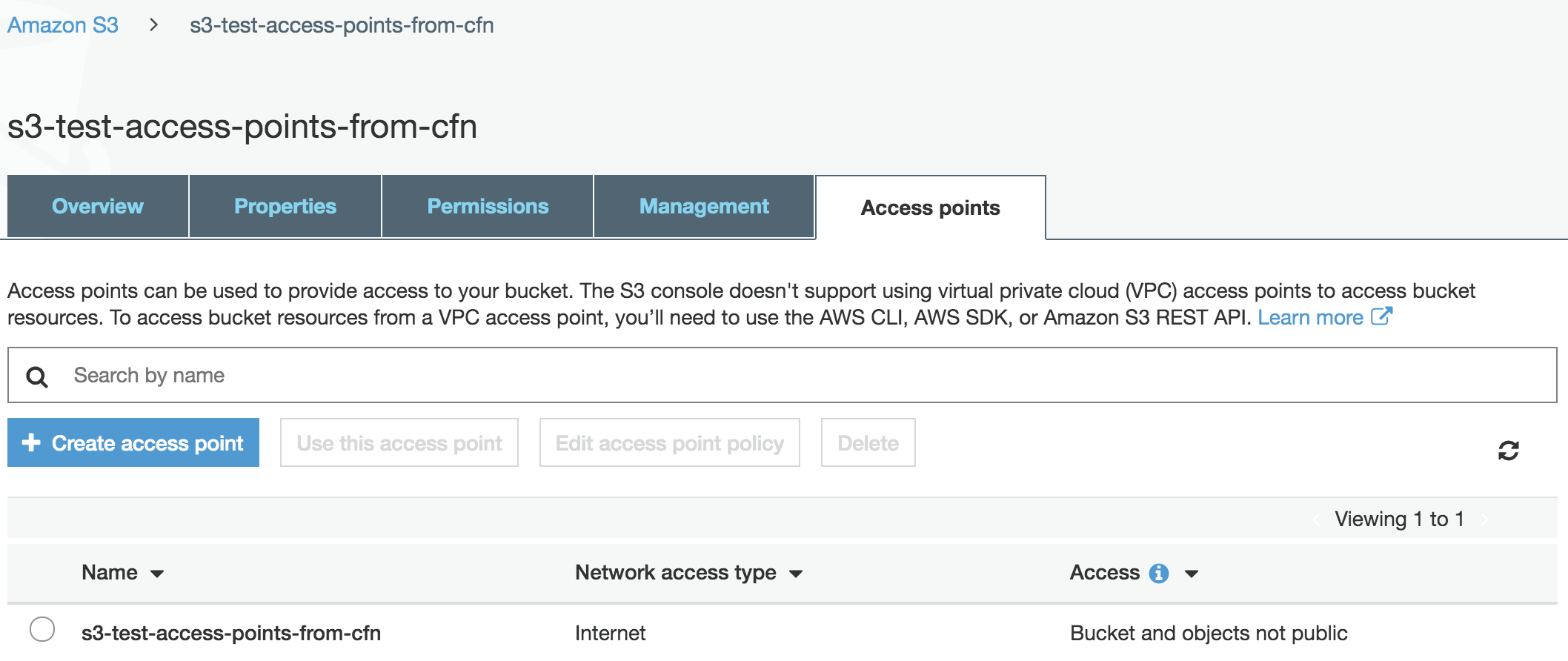Open the Permissions tab
The image size is (1568, 661).
tap(488, 207)
